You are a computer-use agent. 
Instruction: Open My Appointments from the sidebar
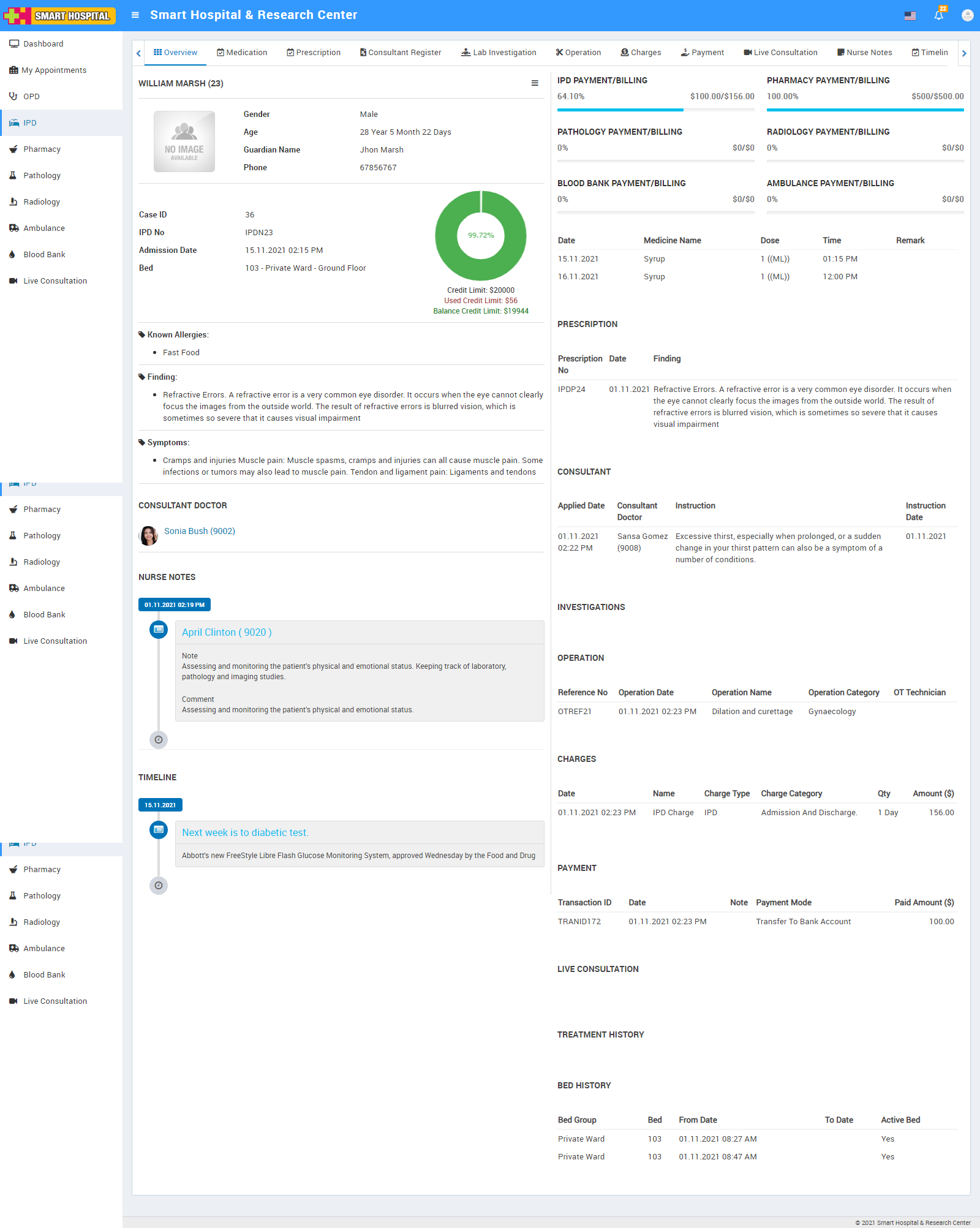point(54,70)
